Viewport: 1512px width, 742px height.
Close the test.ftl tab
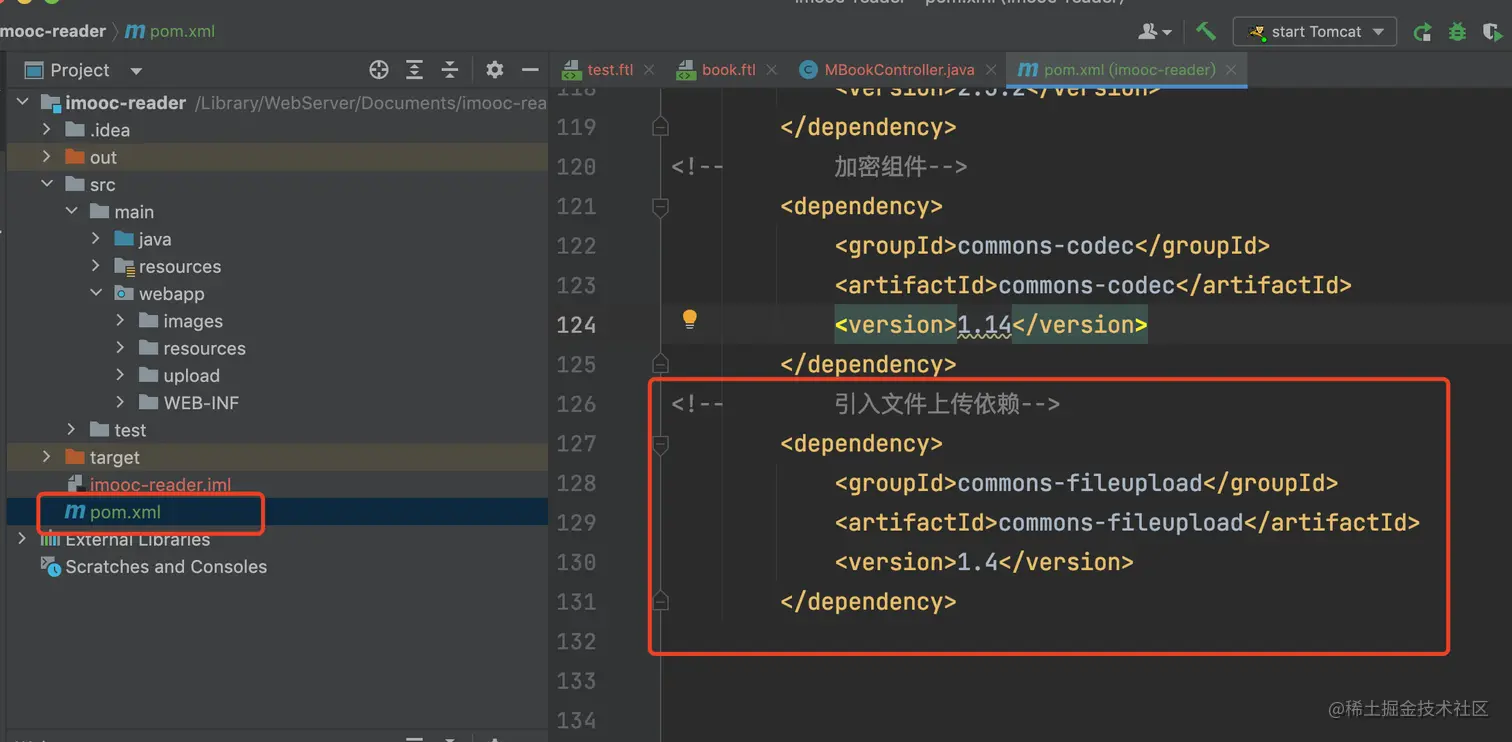point(649,70)
